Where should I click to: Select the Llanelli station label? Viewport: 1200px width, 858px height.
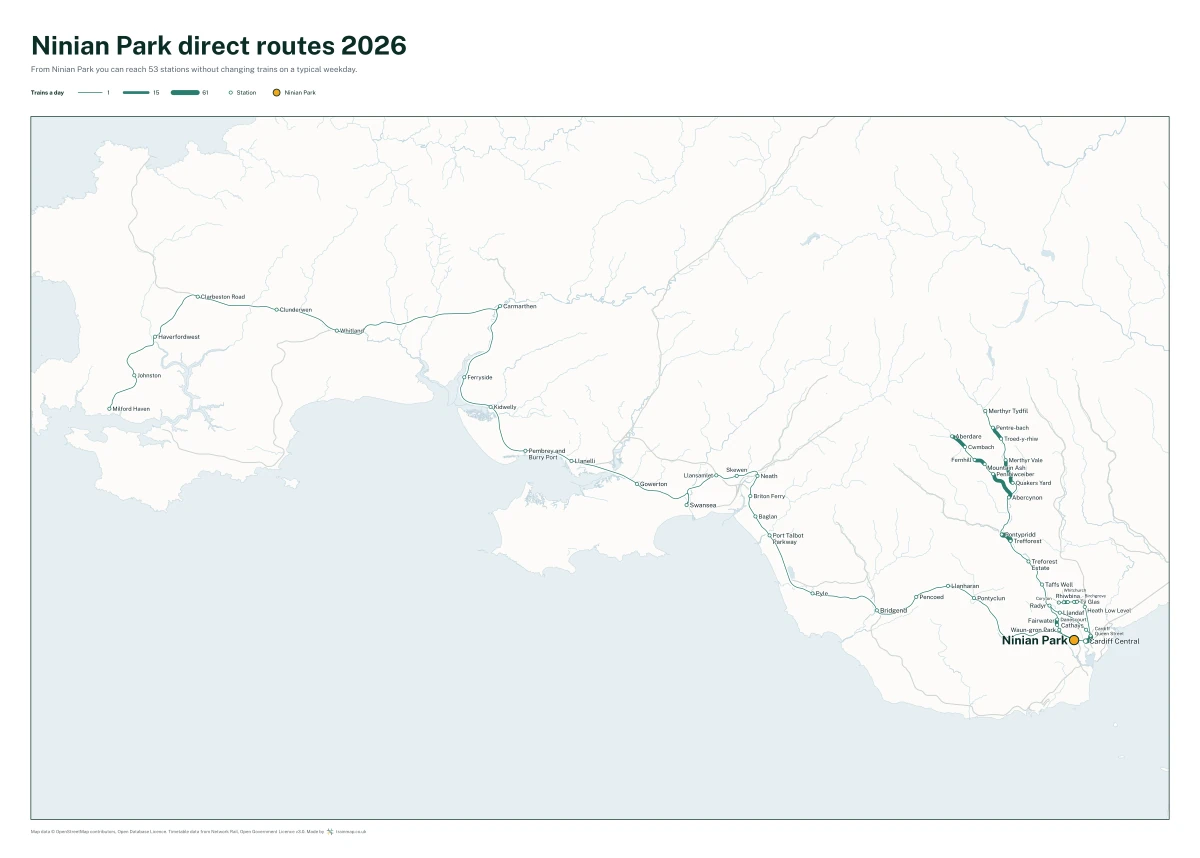(585, 461)
